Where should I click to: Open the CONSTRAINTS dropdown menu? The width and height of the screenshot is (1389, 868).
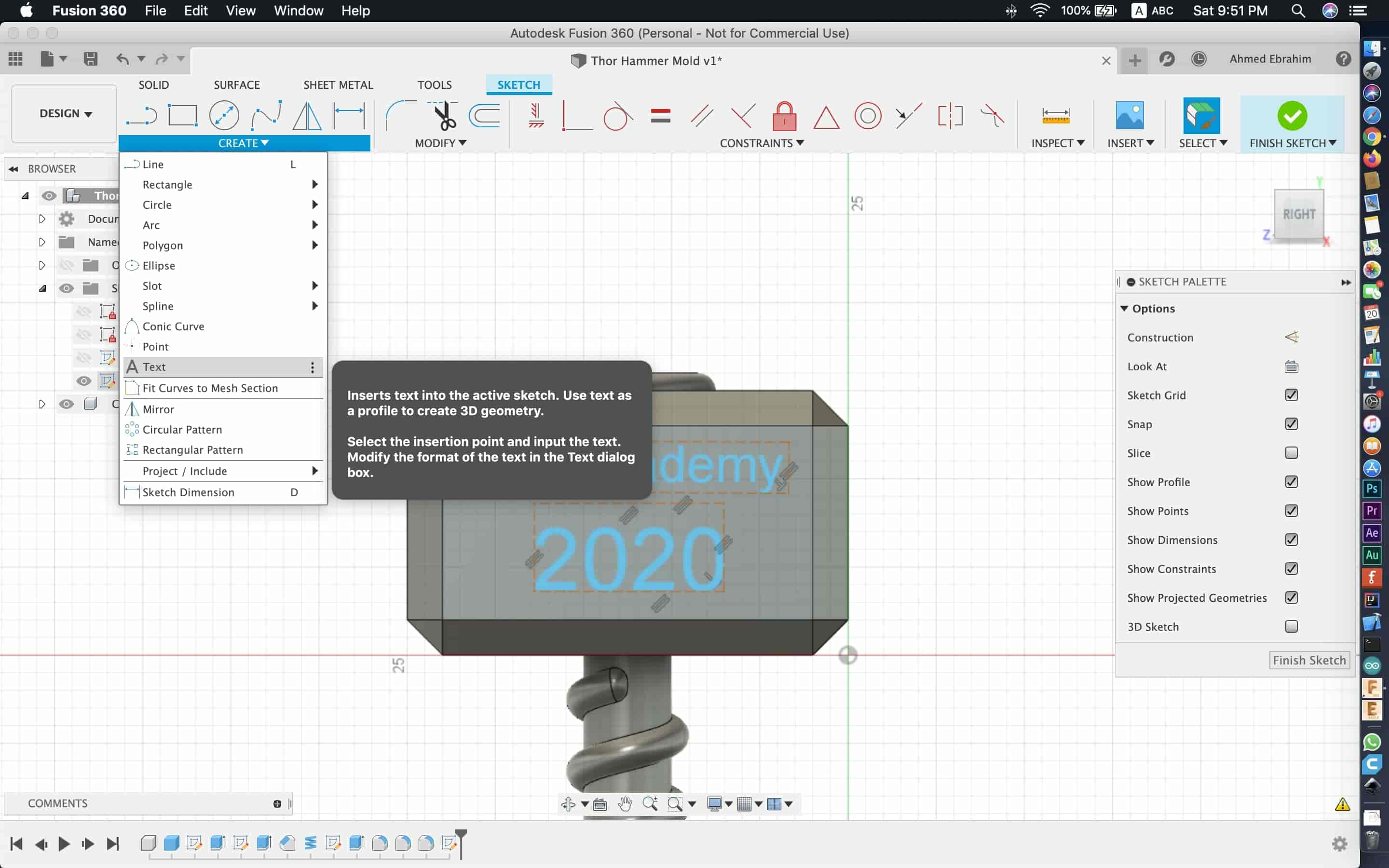point(762,143)
